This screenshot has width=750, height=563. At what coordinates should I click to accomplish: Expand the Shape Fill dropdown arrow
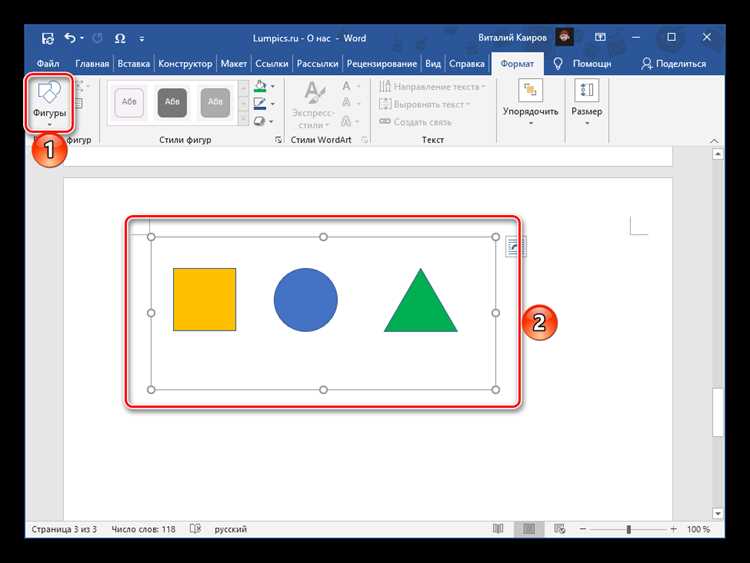(x=273, y=87)
